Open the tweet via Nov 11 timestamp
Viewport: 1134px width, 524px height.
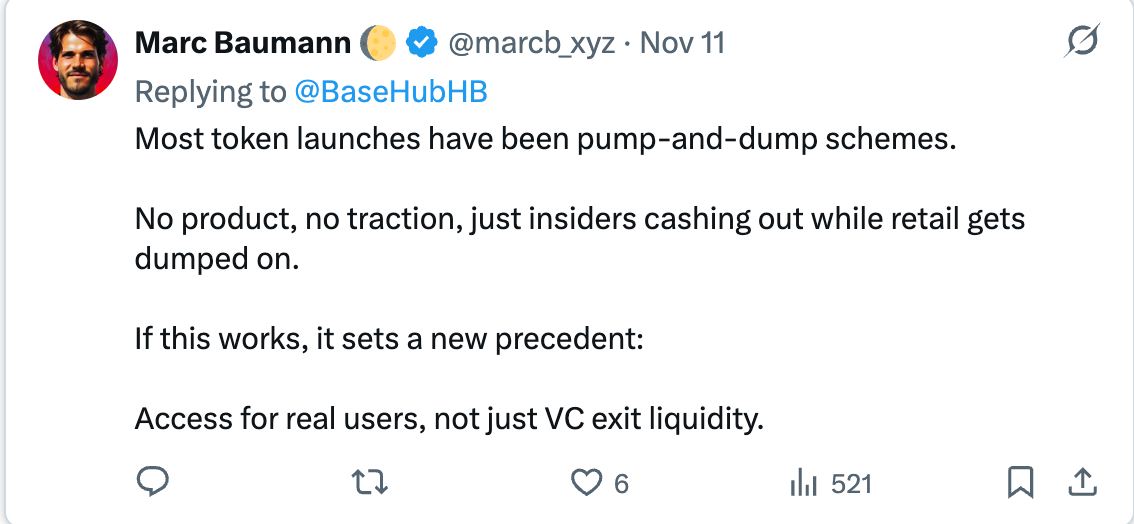(682, 43)
